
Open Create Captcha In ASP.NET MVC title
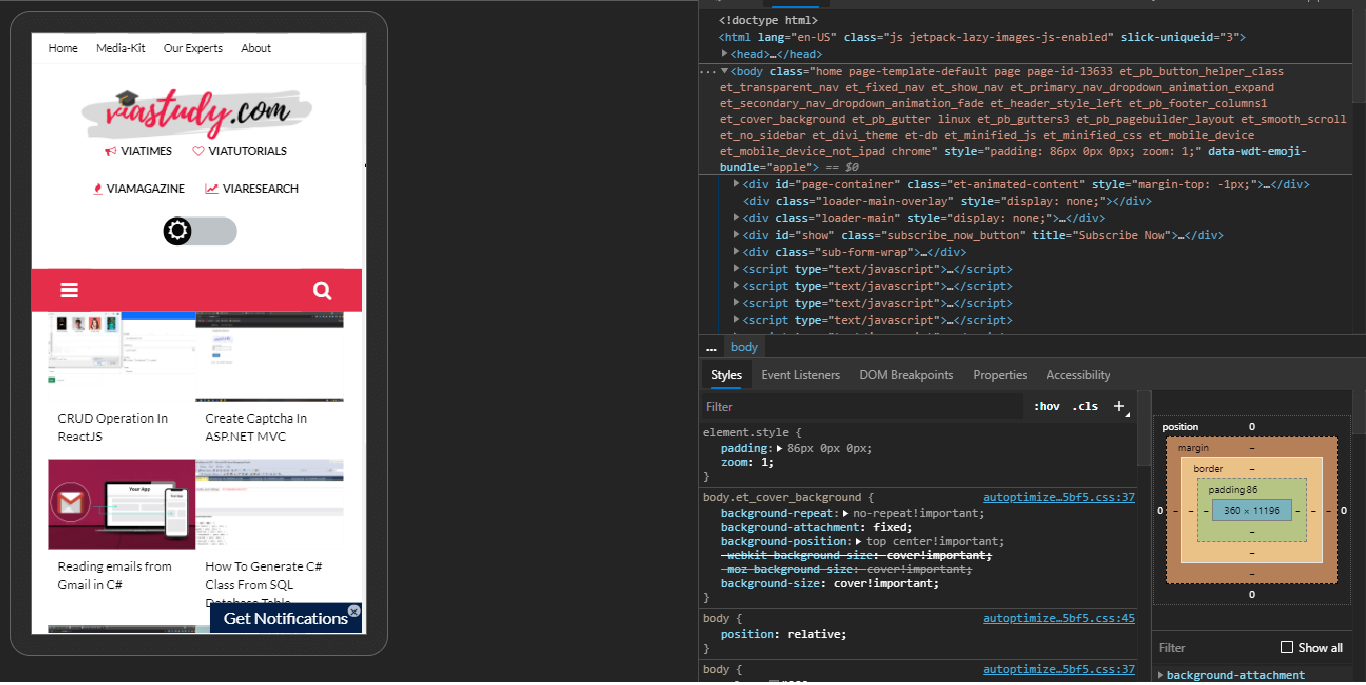point(256,427)
